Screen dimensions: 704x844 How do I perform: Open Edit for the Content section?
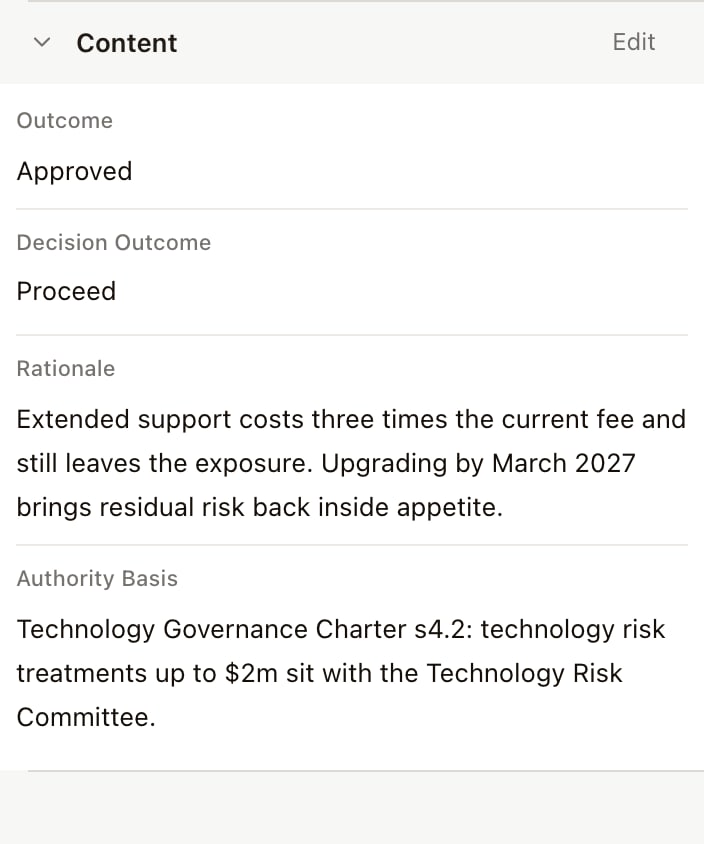(x=633, y=42)
